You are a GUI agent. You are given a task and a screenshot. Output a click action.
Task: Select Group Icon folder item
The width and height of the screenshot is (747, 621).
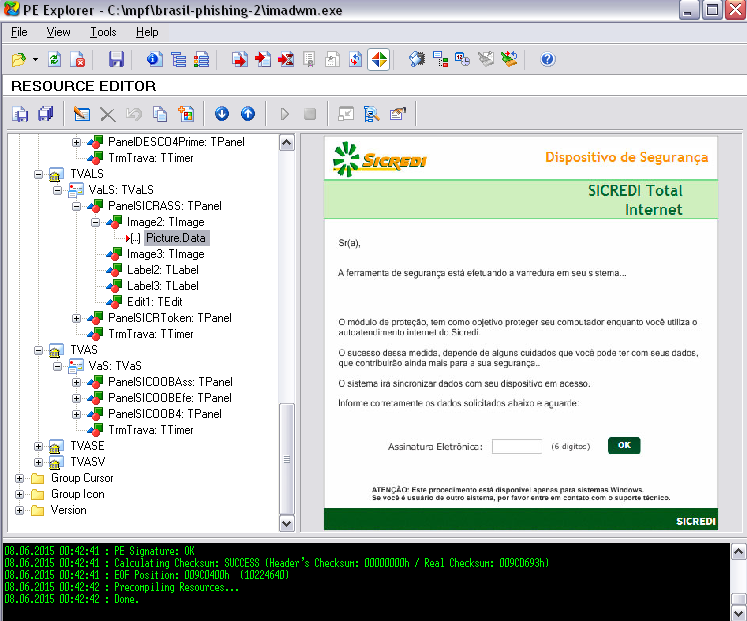click(x=78, y=494)
